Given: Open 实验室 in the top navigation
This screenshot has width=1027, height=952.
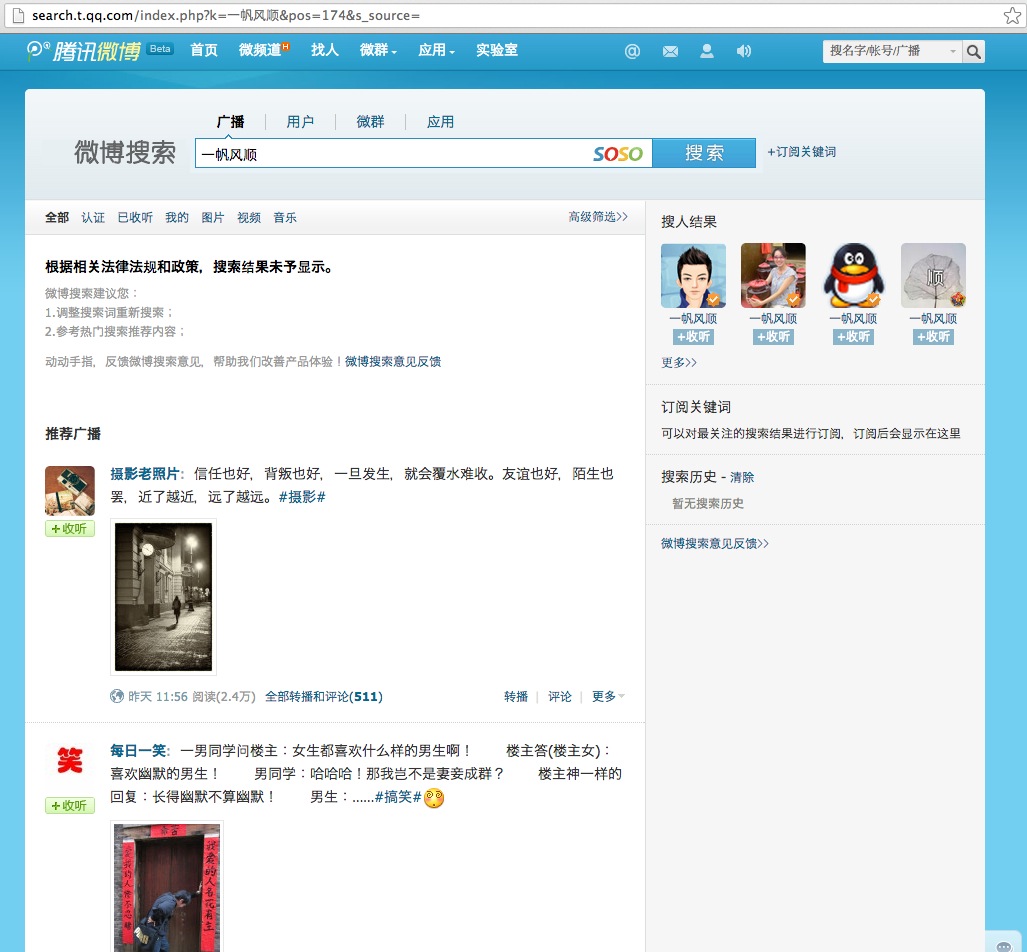Looking at the screenshot, I should 497,50.
